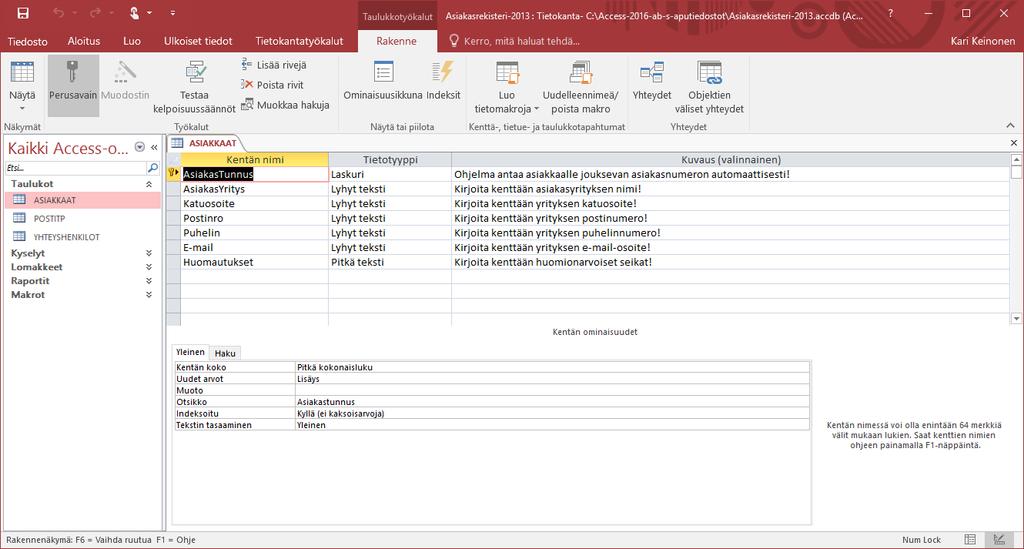This screenshot has height=549, width=1024.
Task: Click the Puhelin field name cell
Action: click(x=254, y=232)
